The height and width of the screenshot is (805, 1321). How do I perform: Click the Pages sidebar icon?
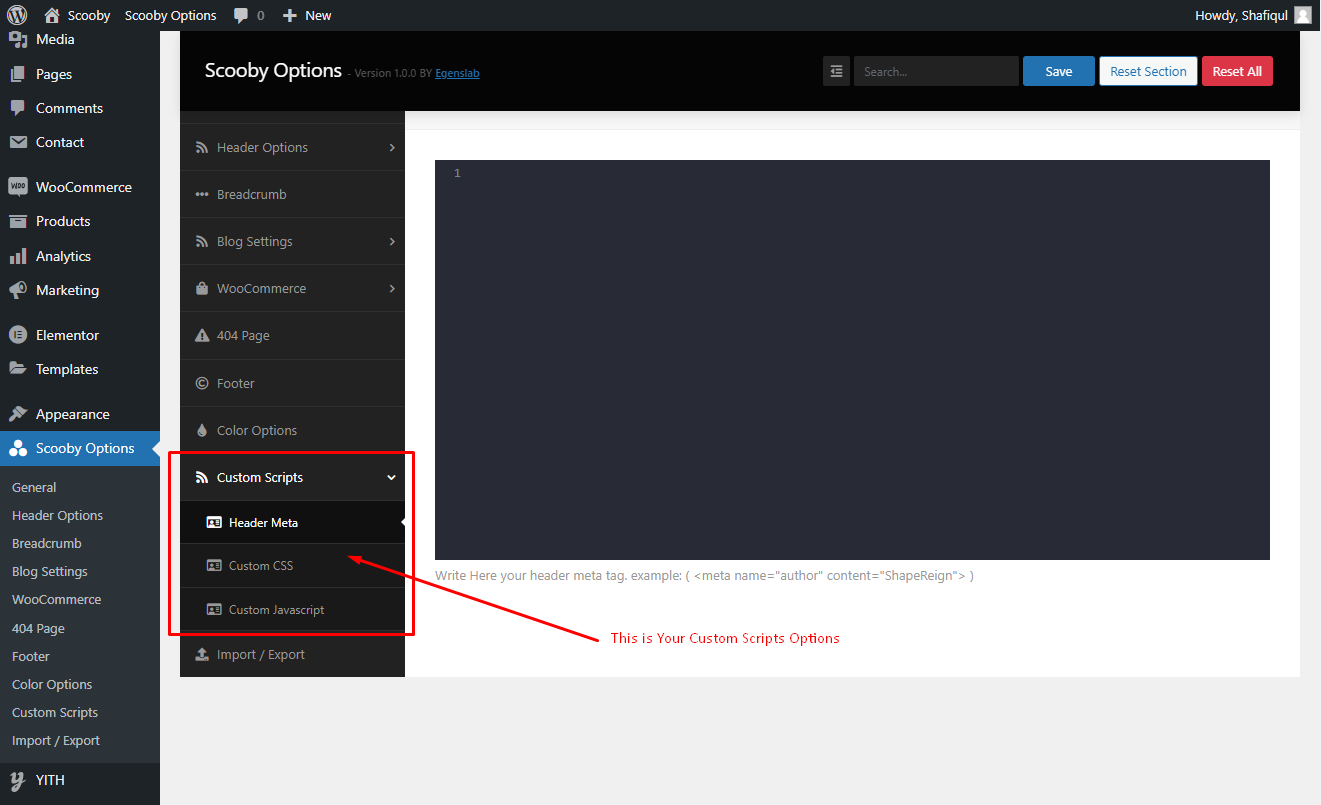click(x=18, y=74)
